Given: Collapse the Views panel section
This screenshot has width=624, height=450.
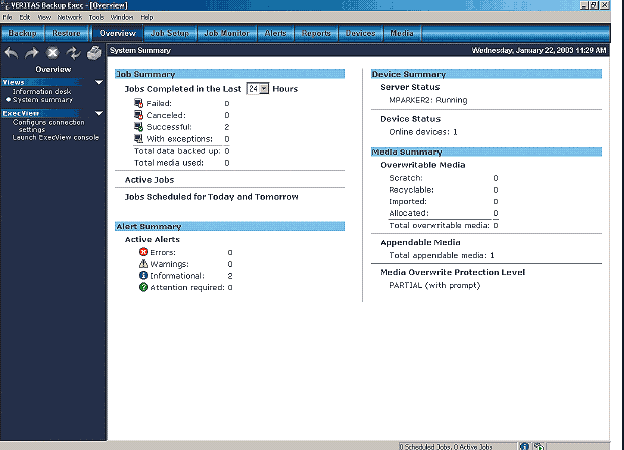Looking at the screenshot, I should pos(98,82).
